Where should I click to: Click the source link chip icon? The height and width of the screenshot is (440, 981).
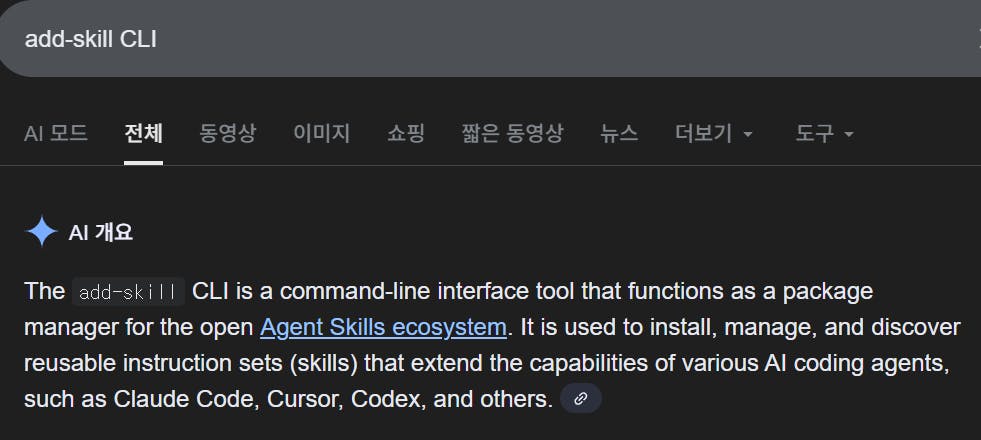(x=581, y=399)
